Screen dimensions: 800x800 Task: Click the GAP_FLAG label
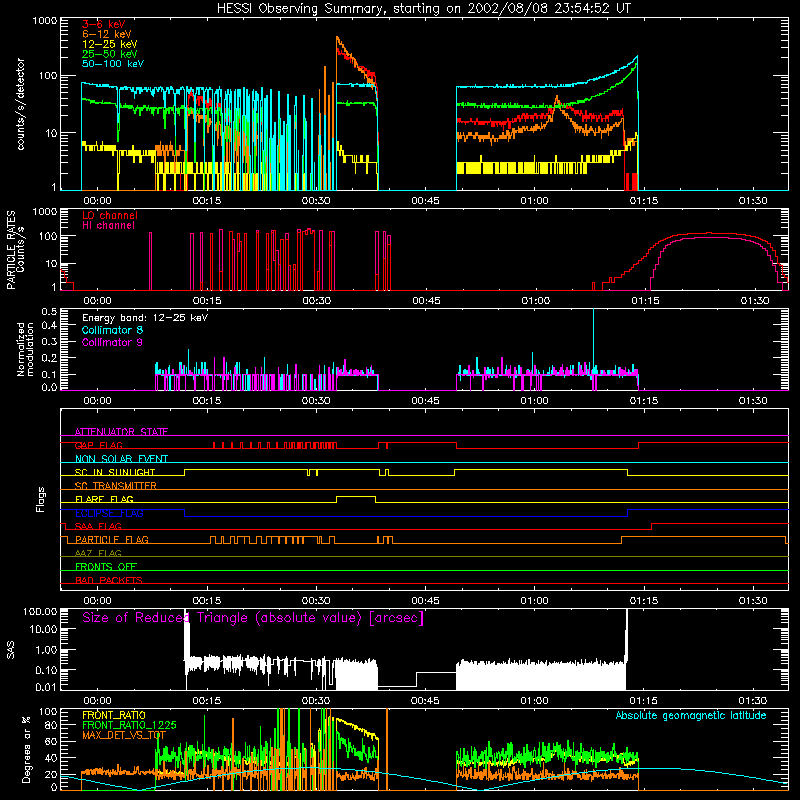98,445
